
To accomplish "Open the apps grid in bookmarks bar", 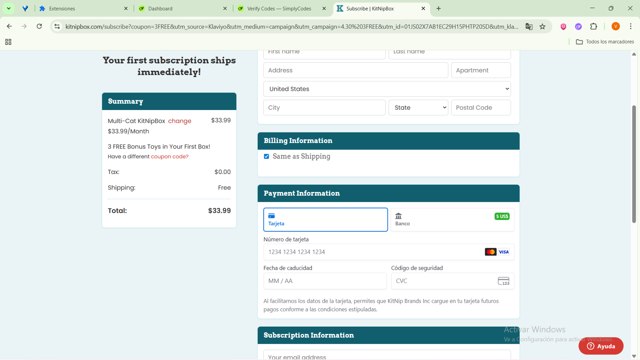I will [x=8, y=42].
